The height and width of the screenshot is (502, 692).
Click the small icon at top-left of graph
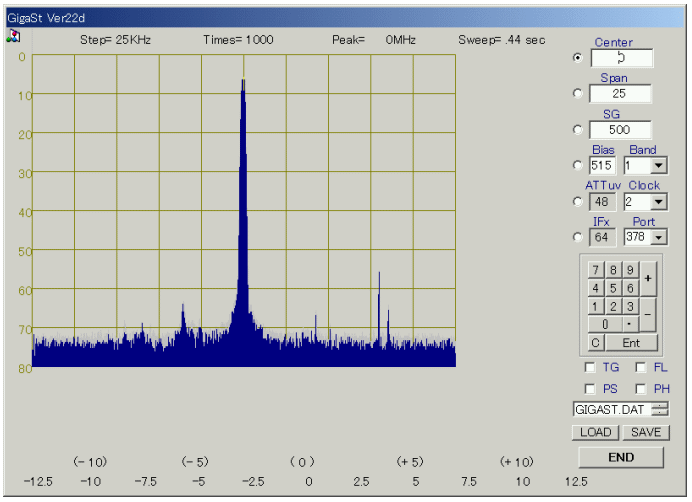pos(14,36)
